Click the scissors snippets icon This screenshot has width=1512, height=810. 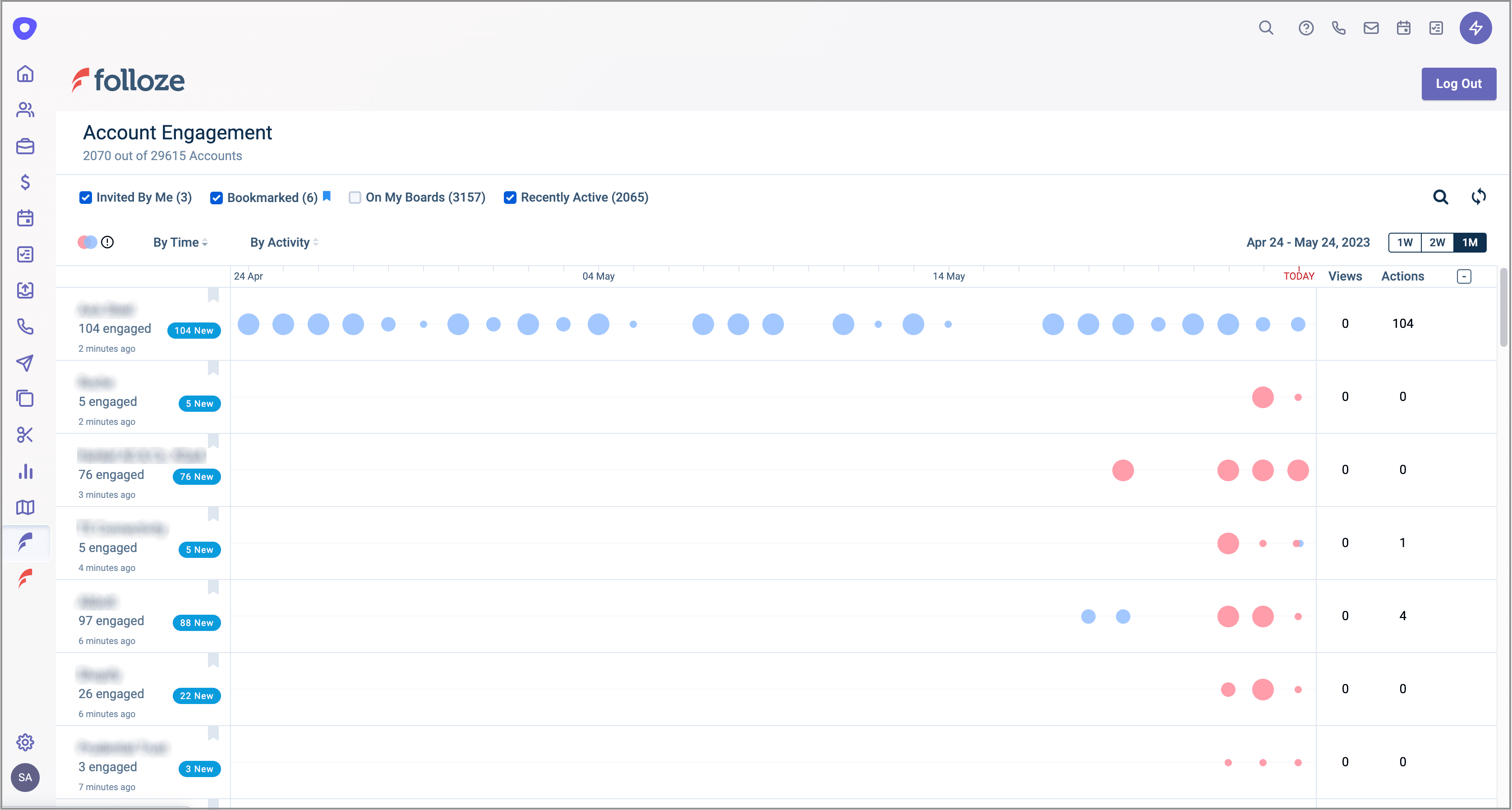[x=25, y=435]
